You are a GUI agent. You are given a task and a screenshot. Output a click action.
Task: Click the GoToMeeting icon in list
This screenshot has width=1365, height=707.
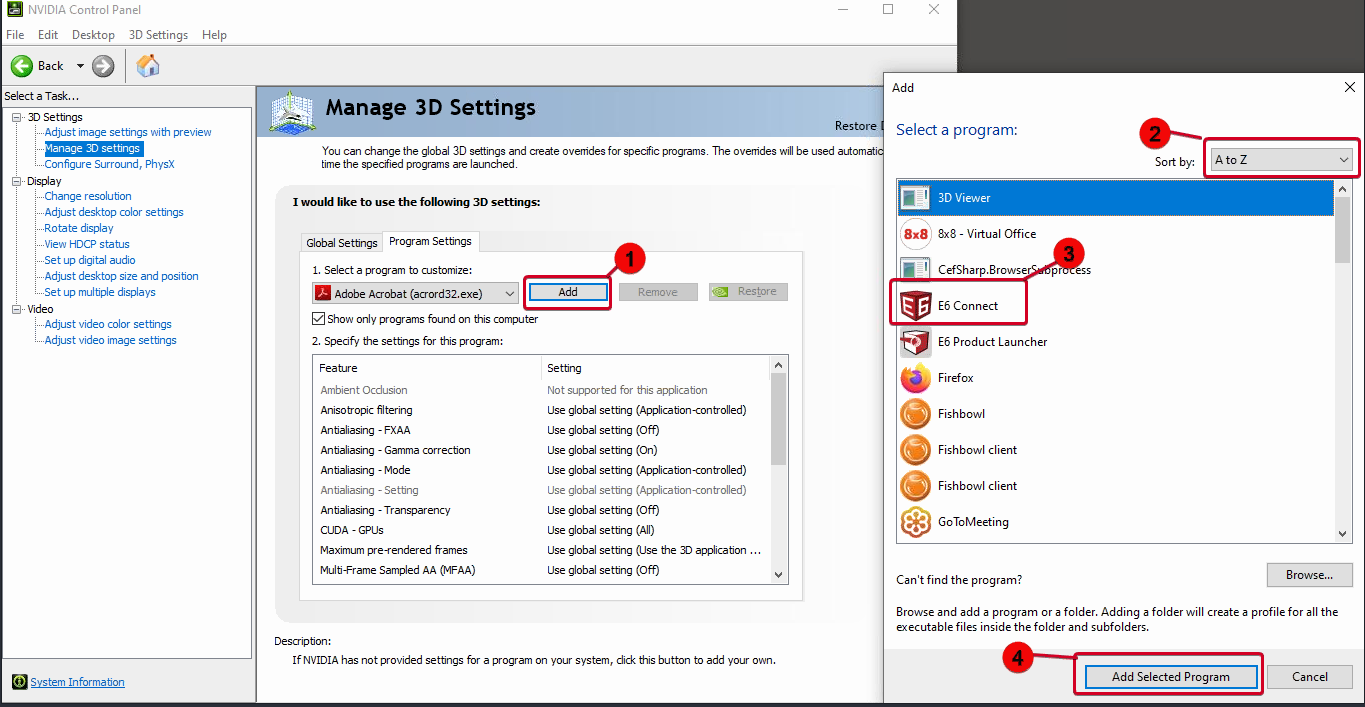point(915,522)
